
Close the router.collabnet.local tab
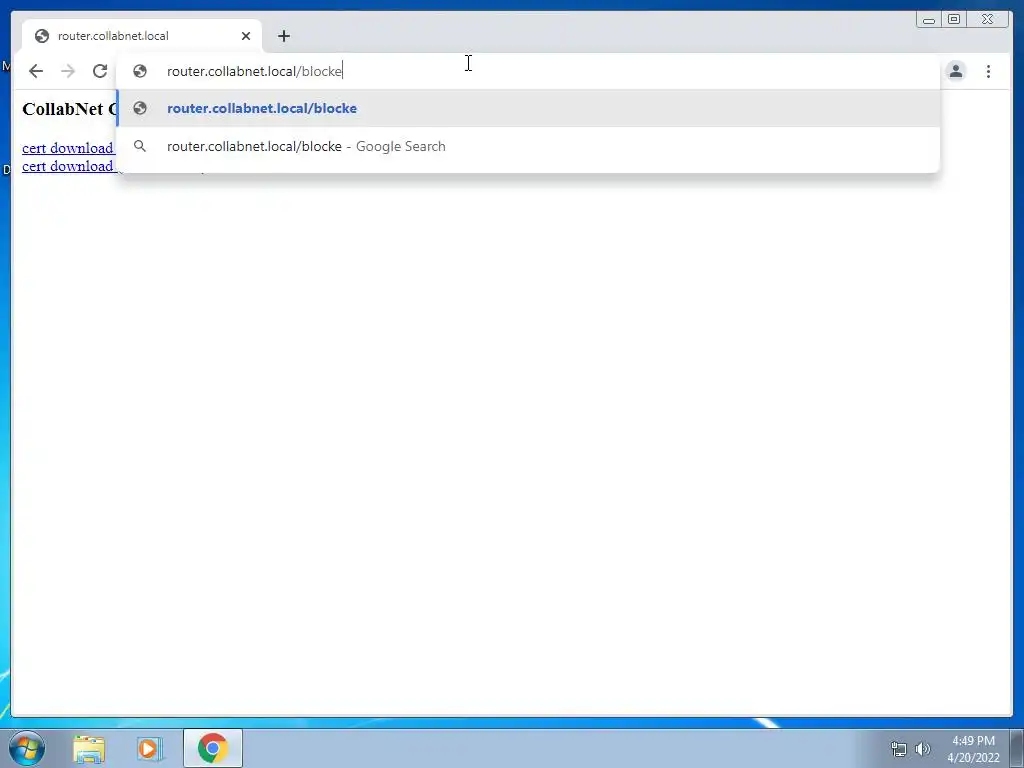coord(246,36)
